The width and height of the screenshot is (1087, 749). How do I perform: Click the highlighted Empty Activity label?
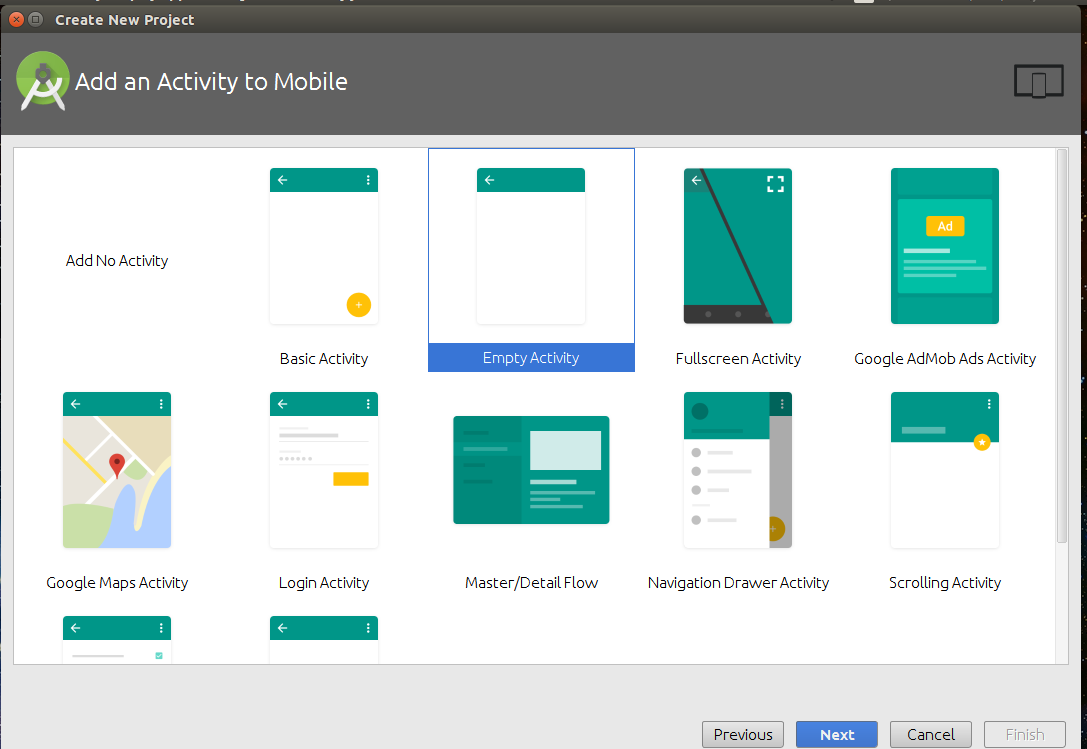[x=531, y=358]
